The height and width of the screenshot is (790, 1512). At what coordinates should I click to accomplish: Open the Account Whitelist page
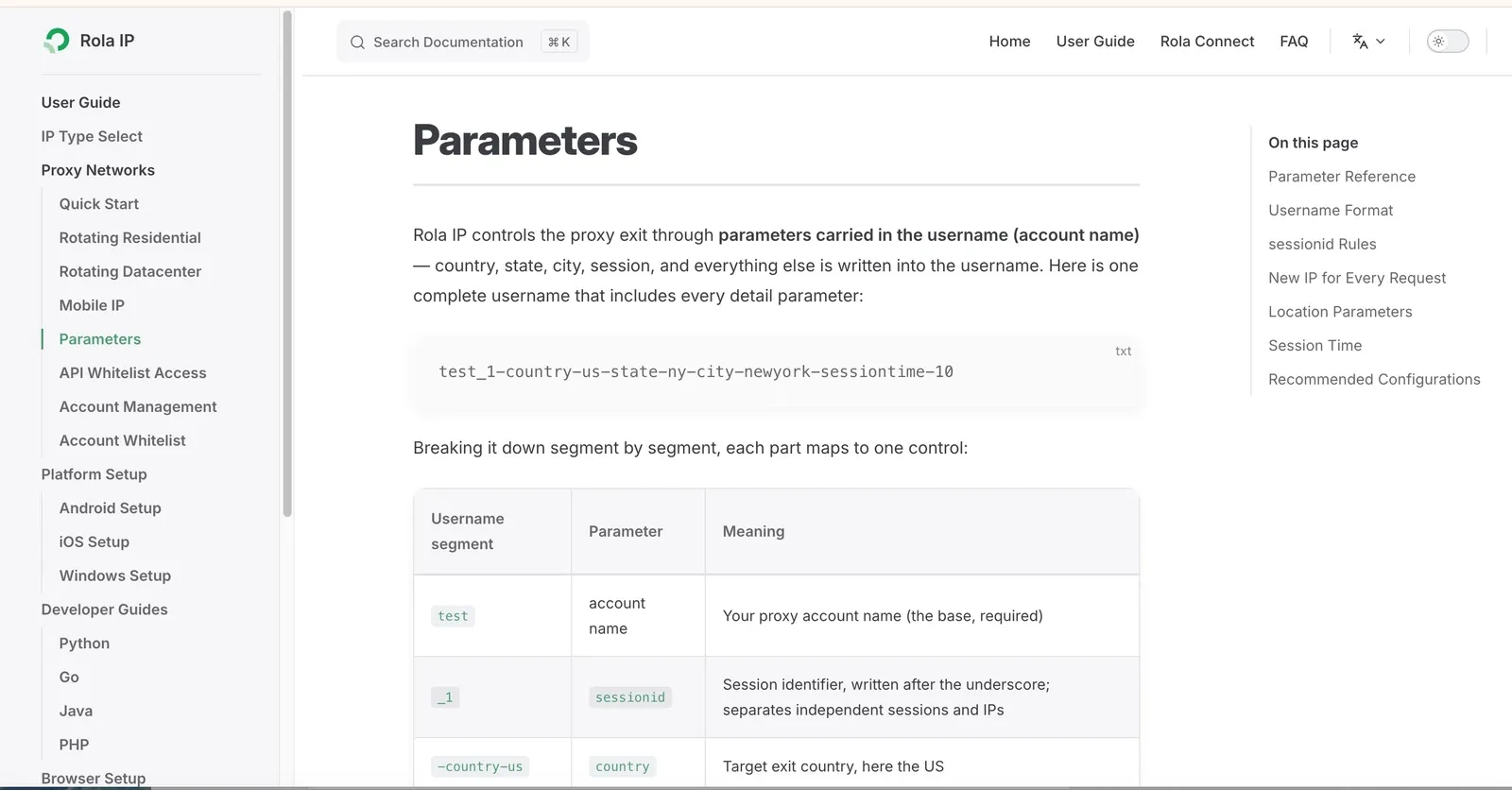(122, 440)
